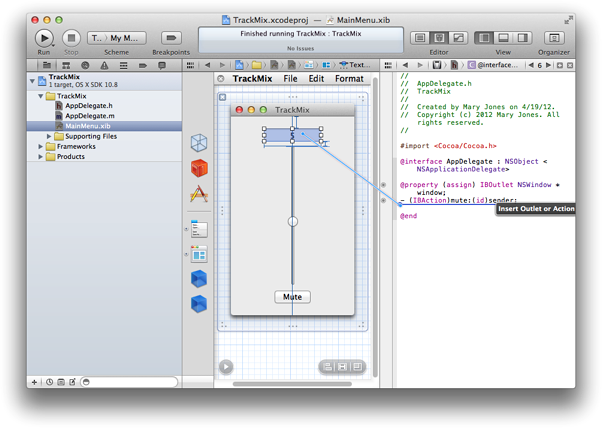
Task: Go back in Interface Builder jump bar
Action: [208, 65]
